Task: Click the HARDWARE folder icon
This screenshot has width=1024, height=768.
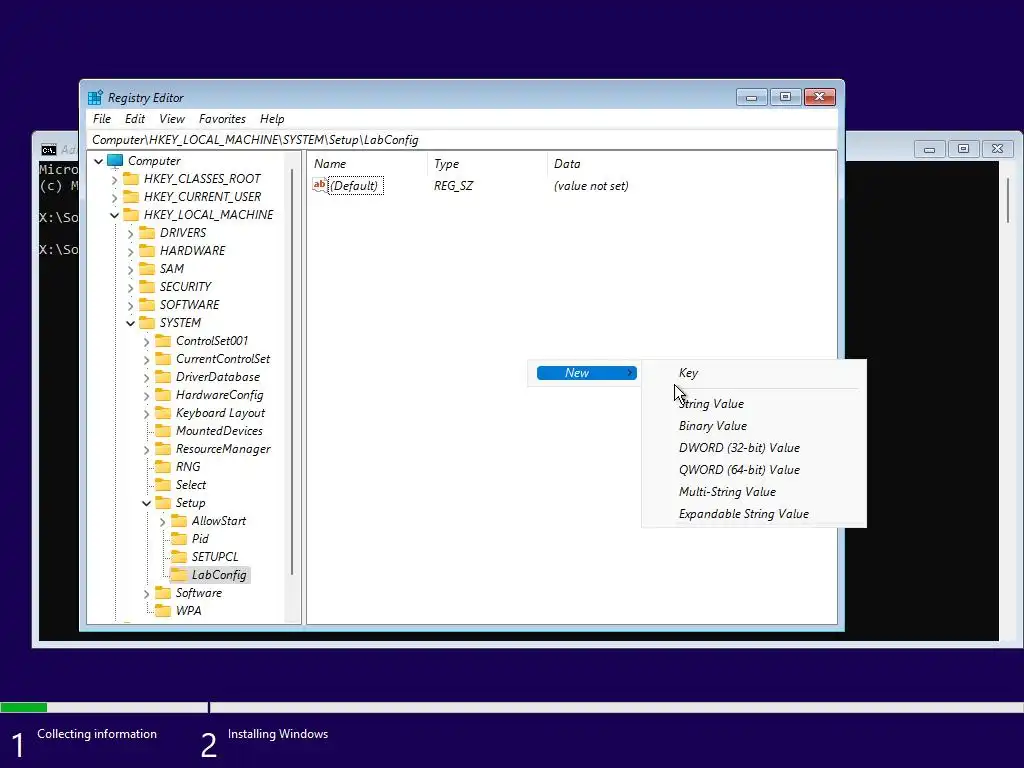Action: pos(148,251)
